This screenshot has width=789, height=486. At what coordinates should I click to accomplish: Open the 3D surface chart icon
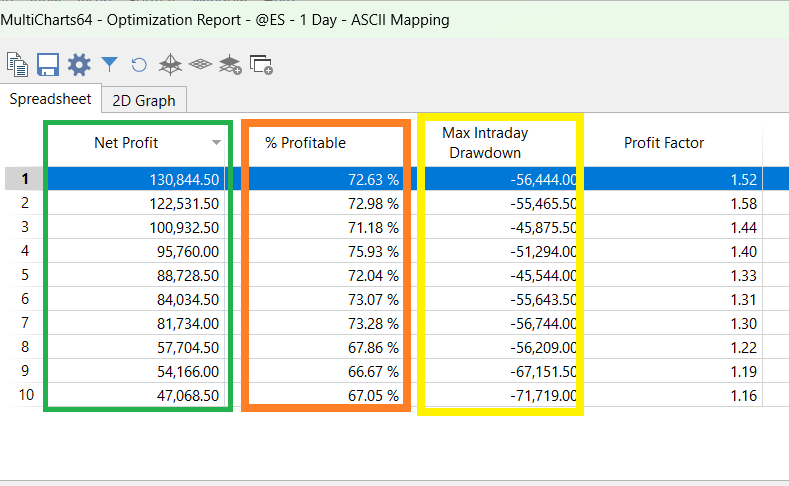point(171,65)
